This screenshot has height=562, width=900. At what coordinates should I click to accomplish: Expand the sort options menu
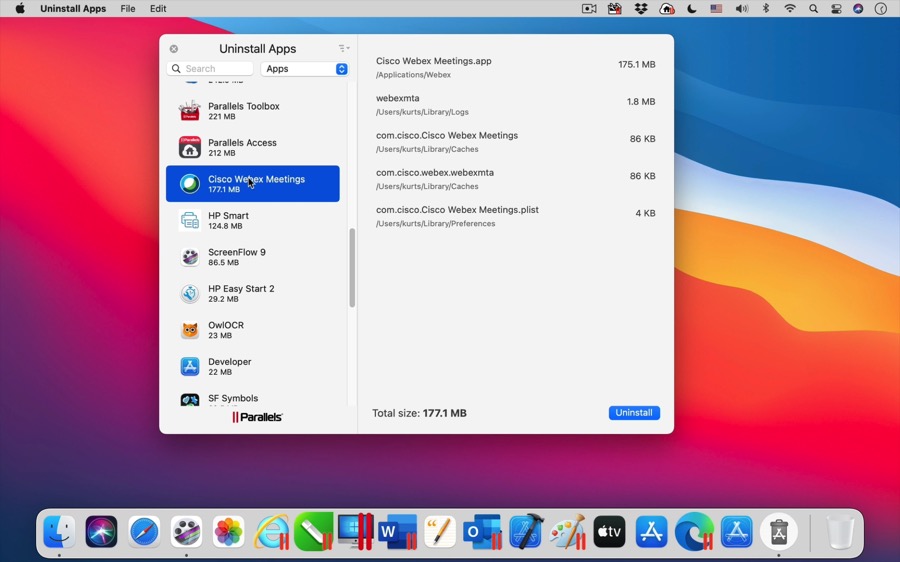click(344, 48)
